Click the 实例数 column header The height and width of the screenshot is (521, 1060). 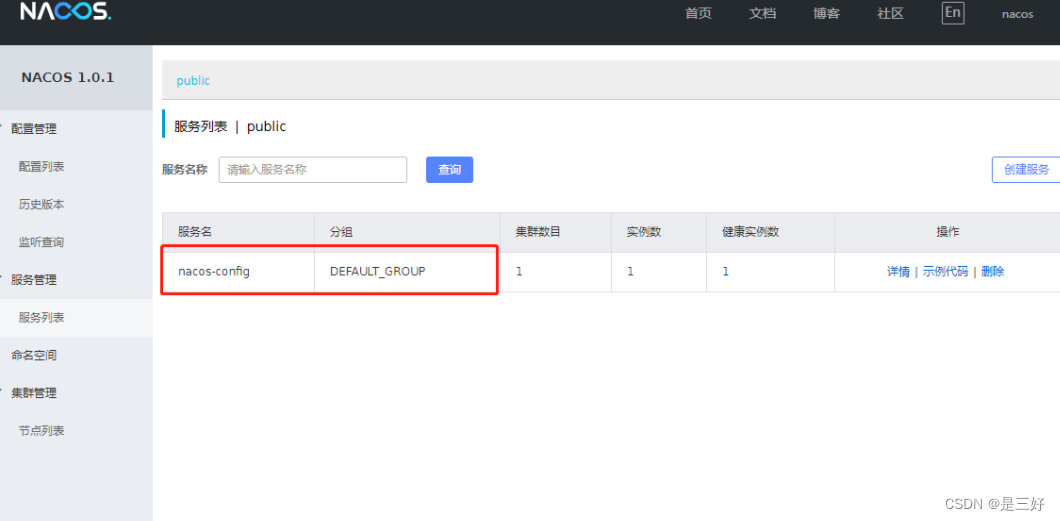(659, 232)
